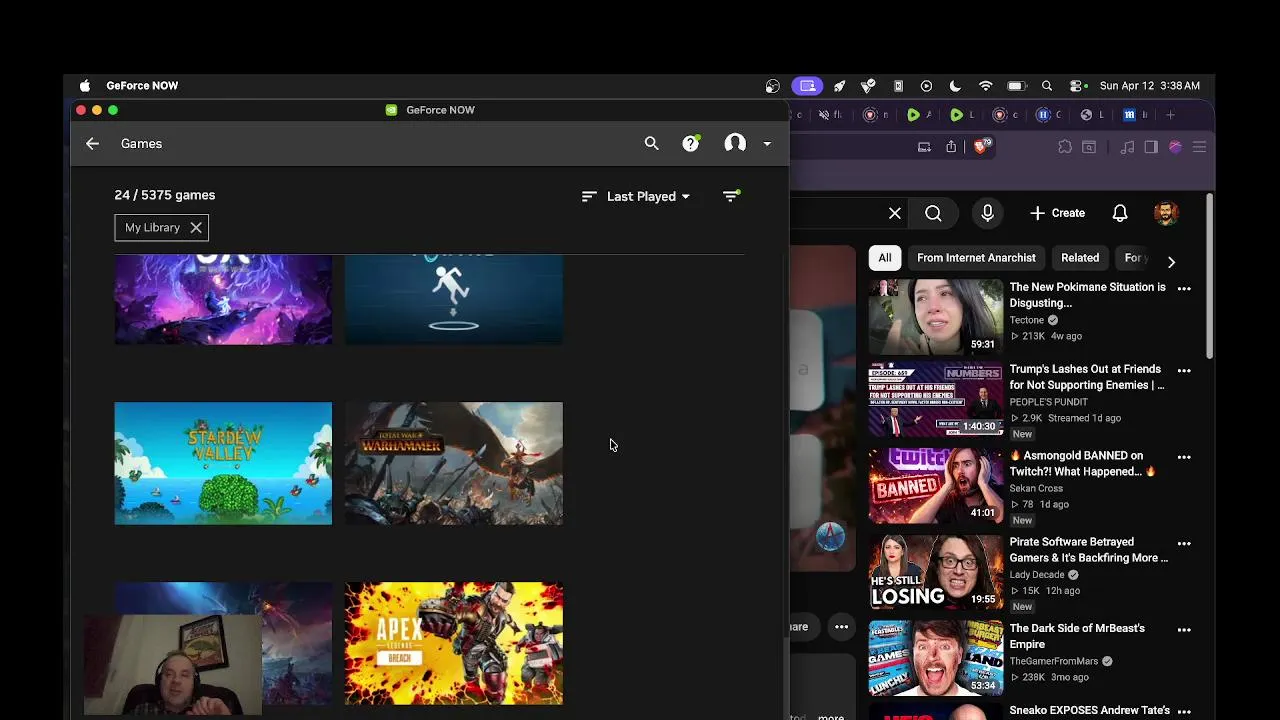Viewport: 1280px width, 720px height.
Task: Click the Wi-Fi menu bar icon
Action: (985, 86)
